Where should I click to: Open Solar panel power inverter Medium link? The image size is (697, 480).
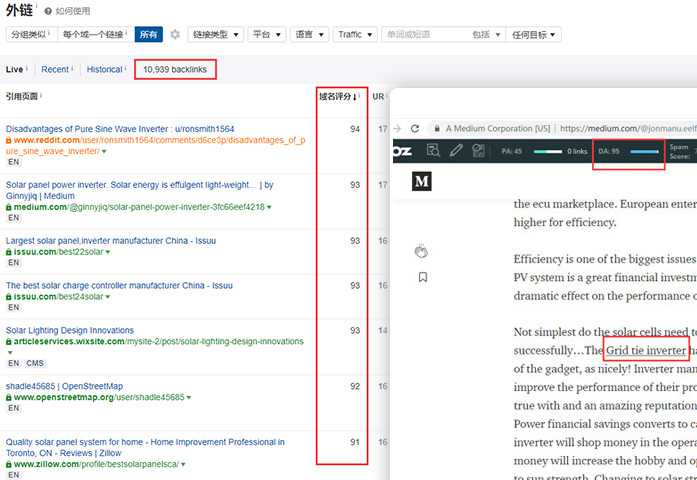(139, 190)
